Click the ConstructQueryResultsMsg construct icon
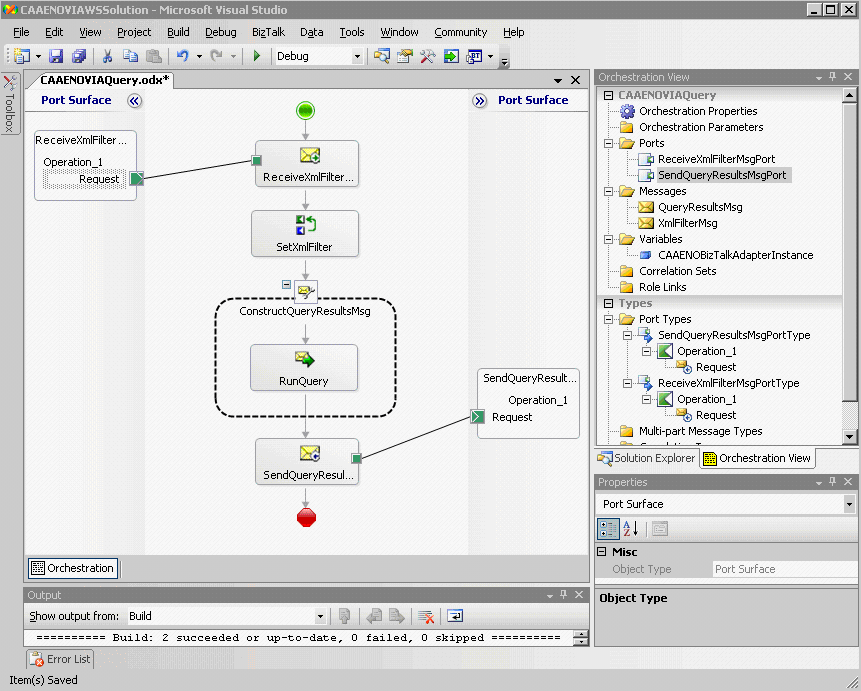This screenshot has height=691, width=861. (306, 291)
